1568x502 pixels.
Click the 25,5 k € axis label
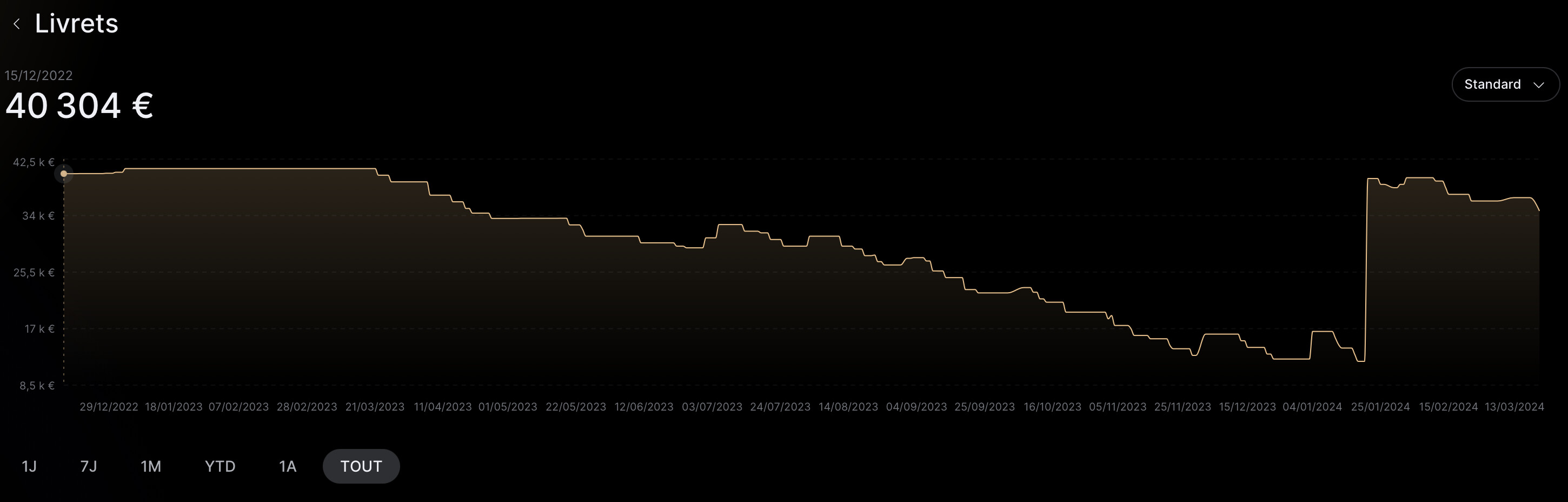tap(34, 272)
